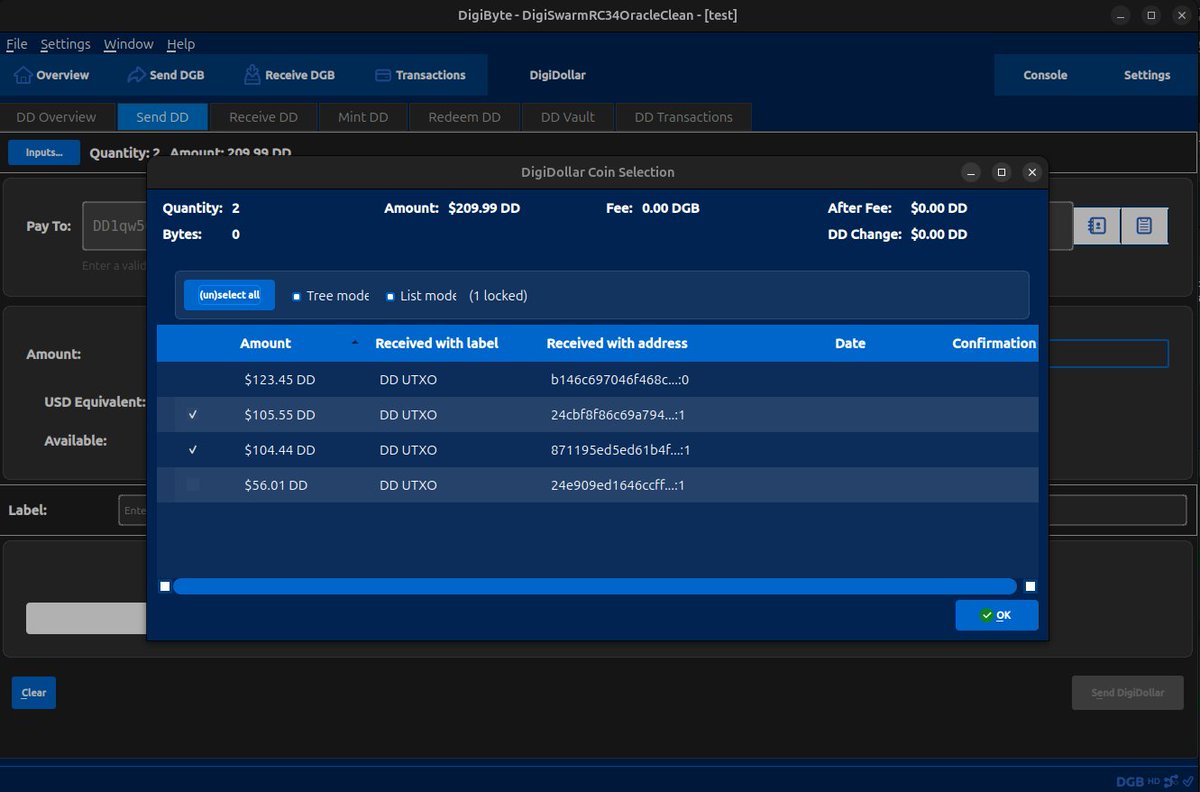This screenshot has width=1200, height=792.
Task: Sort by Received with address column
Action: coord(617,343)
